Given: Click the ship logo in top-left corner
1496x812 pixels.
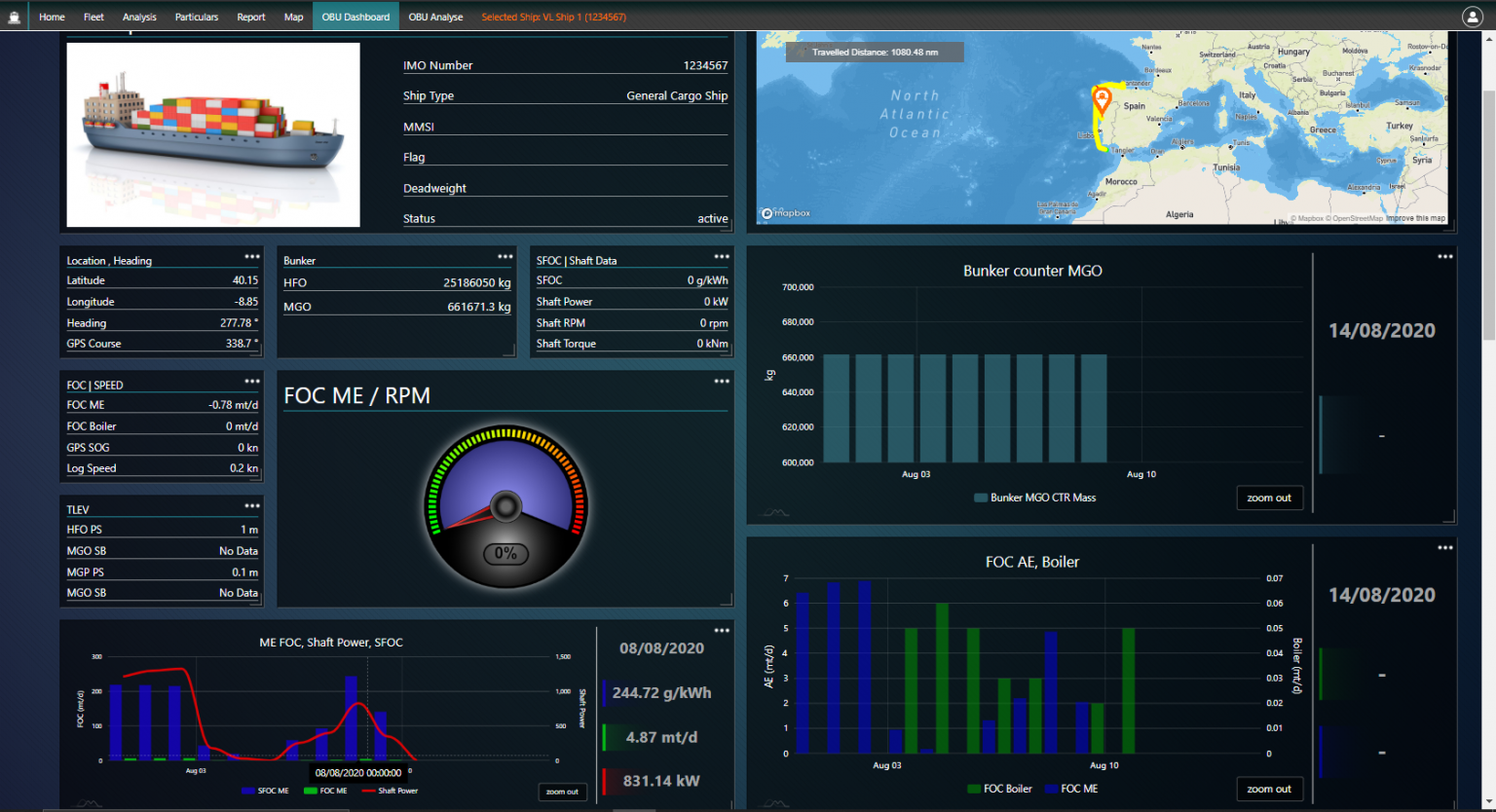Looking at the screenshot, I should (15, 16).
